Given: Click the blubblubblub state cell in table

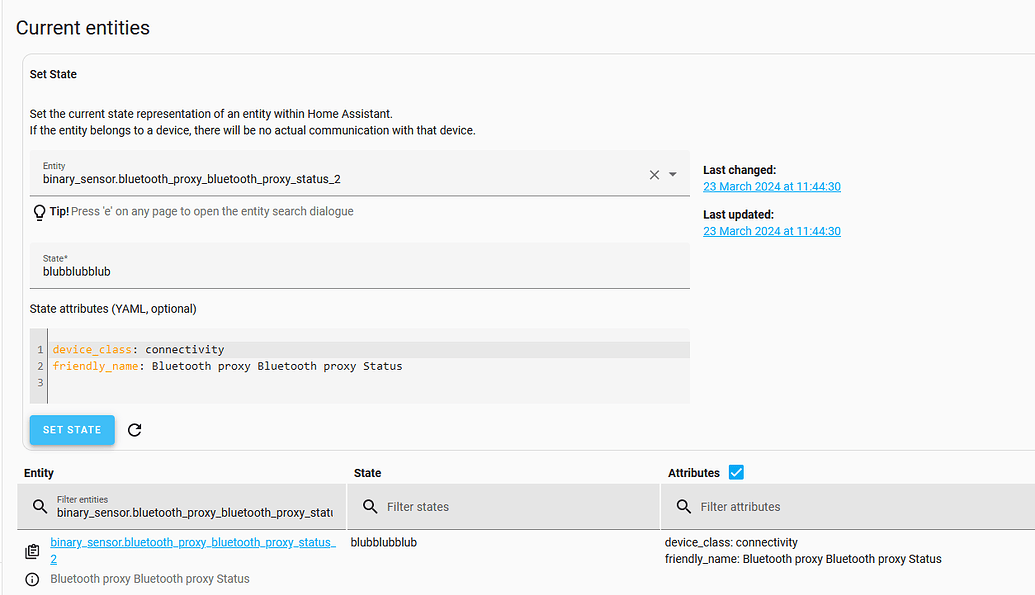Looking at the screenshot, I should coord(384,543).
